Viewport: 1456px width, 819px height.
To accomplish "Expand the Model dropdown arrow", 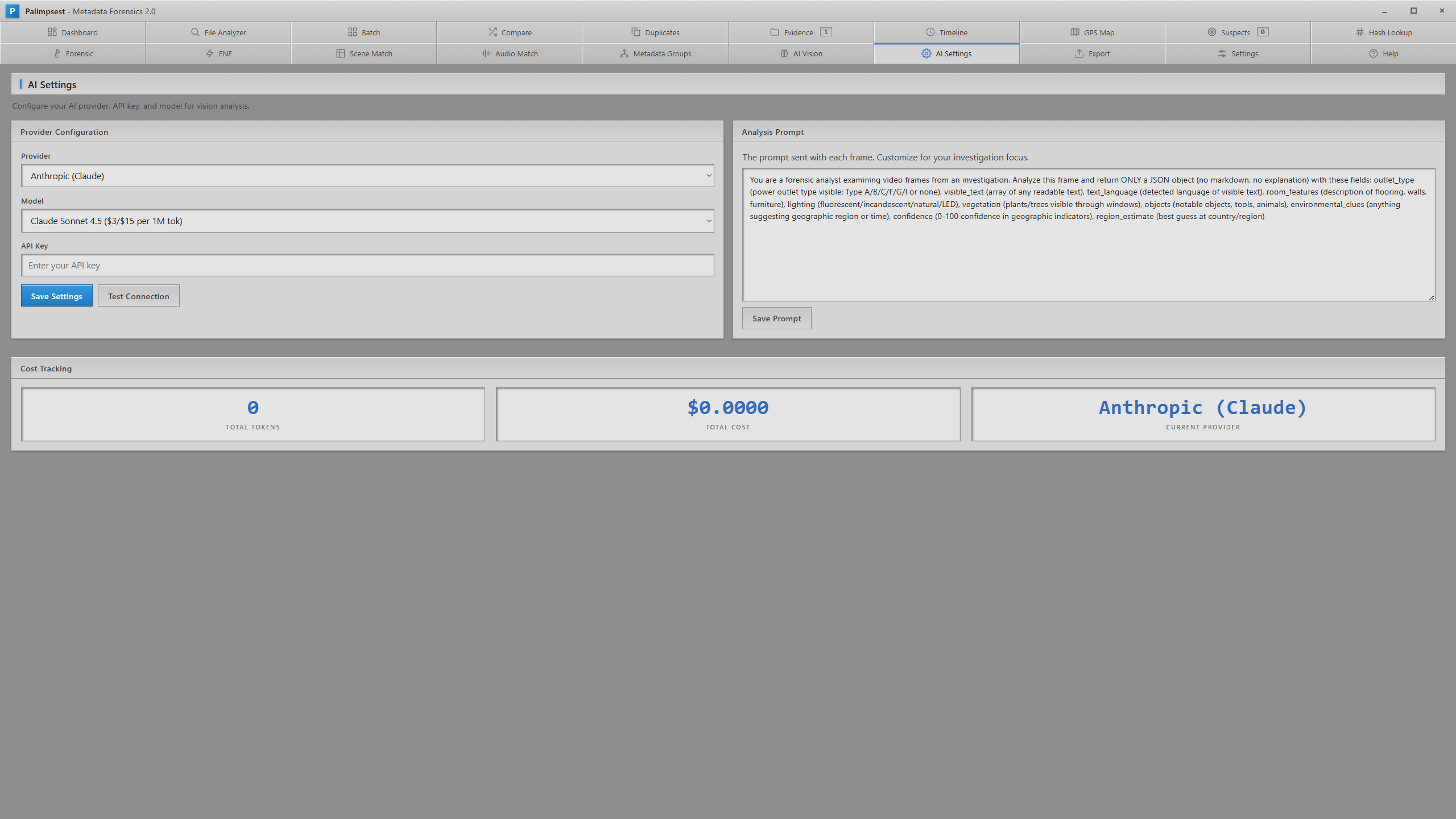I will click(709, 221).
